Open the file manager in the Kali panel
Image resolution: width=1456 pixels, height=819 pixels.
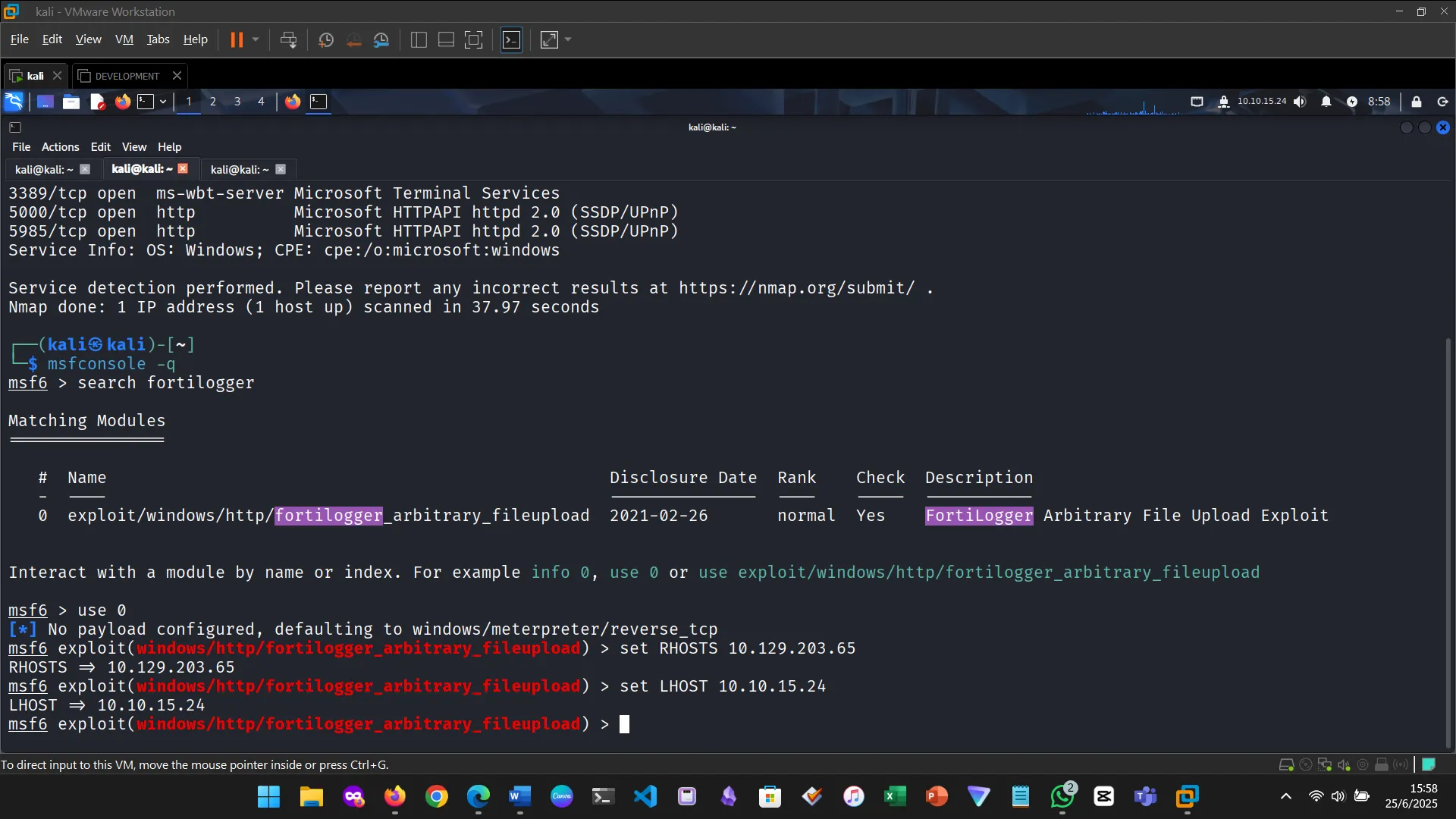71,102
